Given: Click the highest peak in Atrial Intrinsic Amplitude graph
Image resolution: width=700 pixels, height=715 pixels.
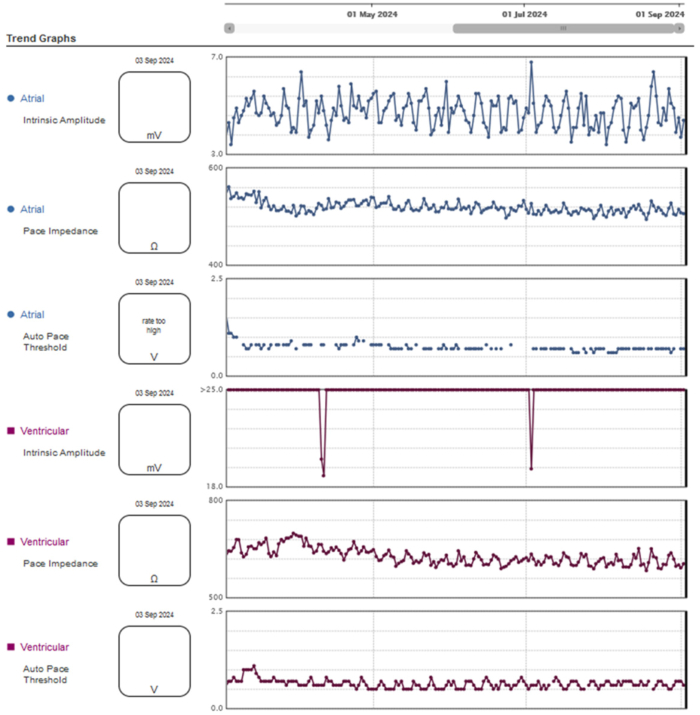Looking at the screenshot, I should coord(531,62).
